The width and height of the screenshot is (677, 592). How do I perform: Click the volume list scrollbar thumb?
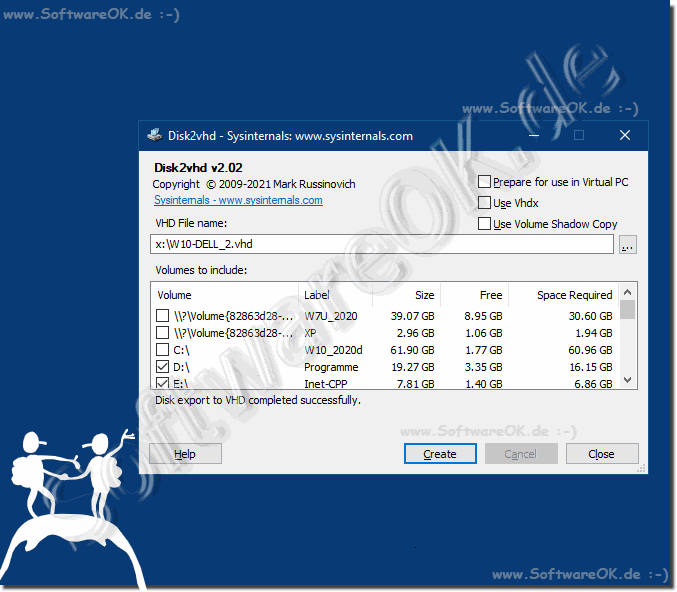click(x=628, y=310)
